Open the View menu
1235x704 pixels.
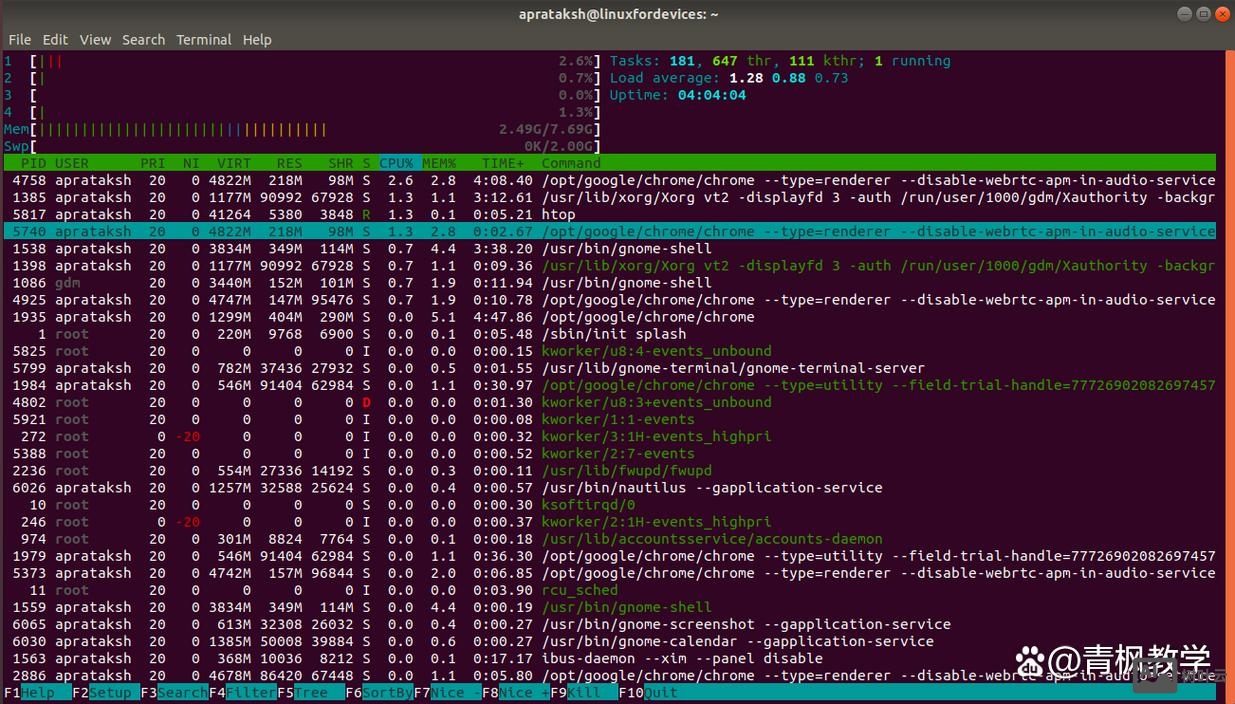click(x=95, y=39)
